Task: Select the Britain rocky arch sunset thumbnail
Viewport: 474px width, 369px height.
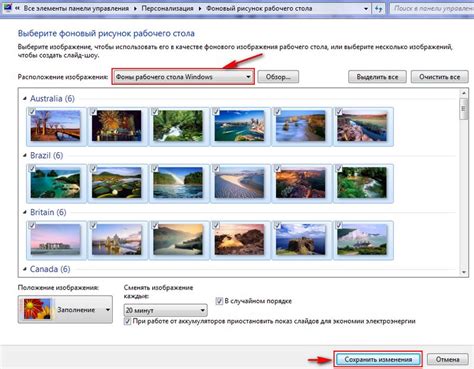Action: coord(240,240)
